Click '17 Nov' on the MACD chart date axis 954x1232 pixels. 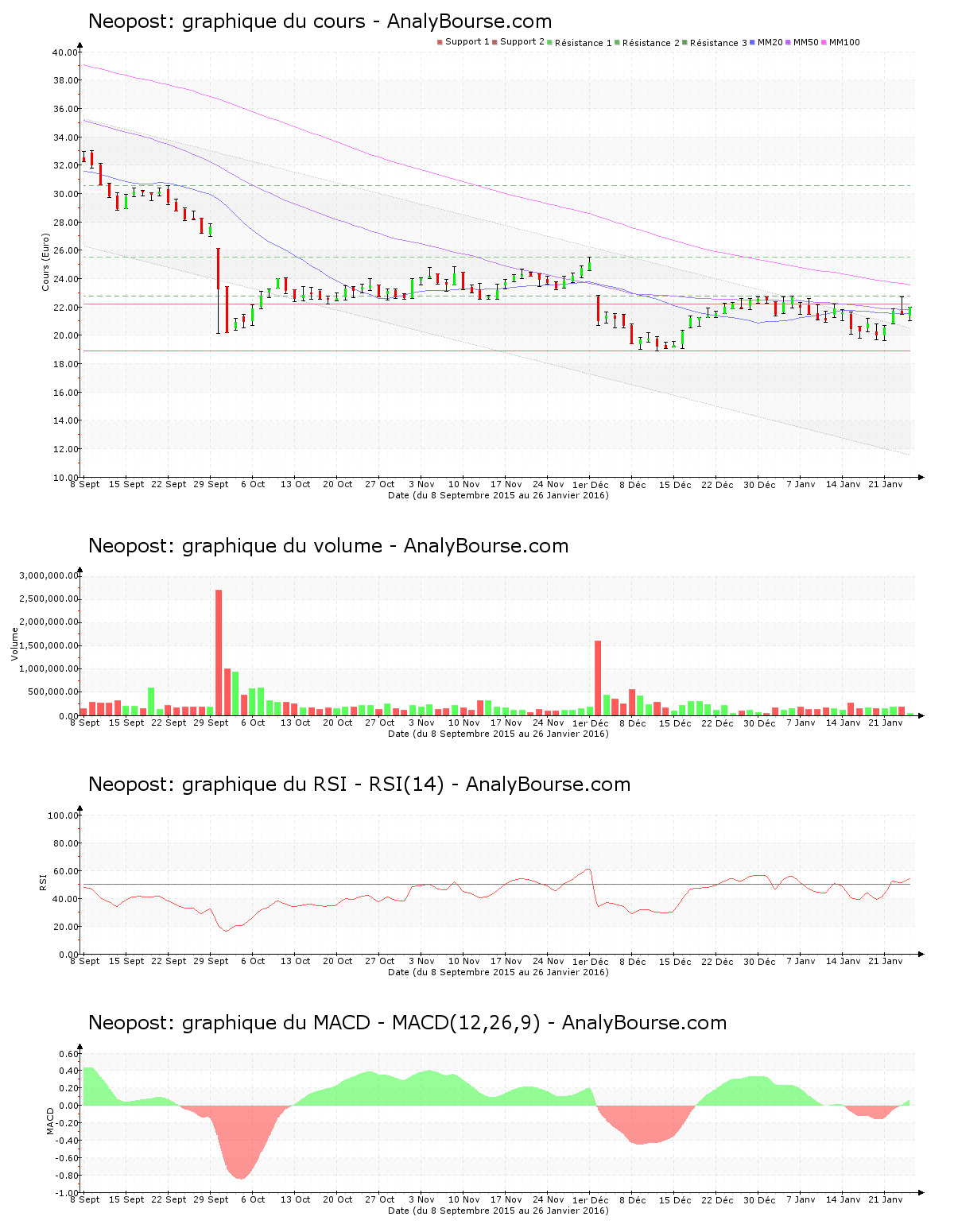coord(506,1199)
